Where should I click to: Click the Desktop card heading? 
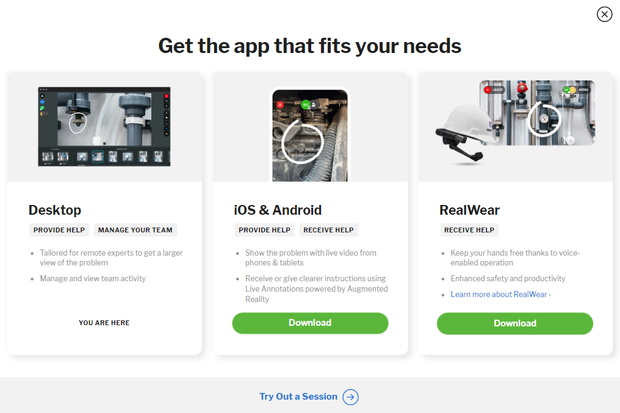(55, 210)
